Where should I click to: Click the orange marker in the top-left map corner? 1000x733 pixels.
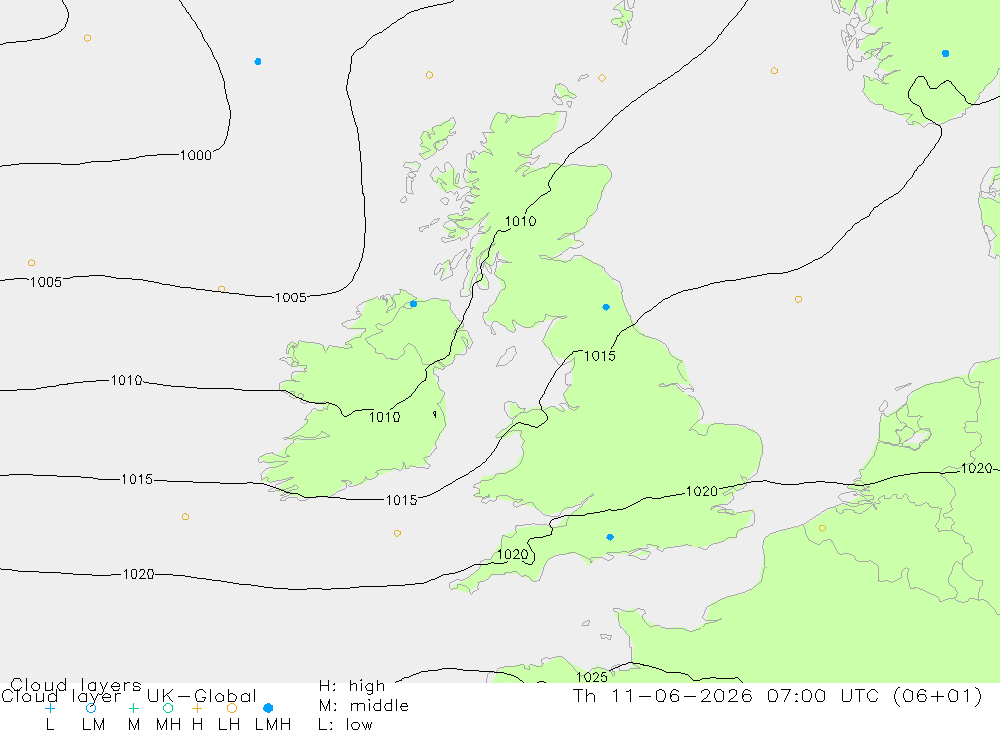(87, 38)
